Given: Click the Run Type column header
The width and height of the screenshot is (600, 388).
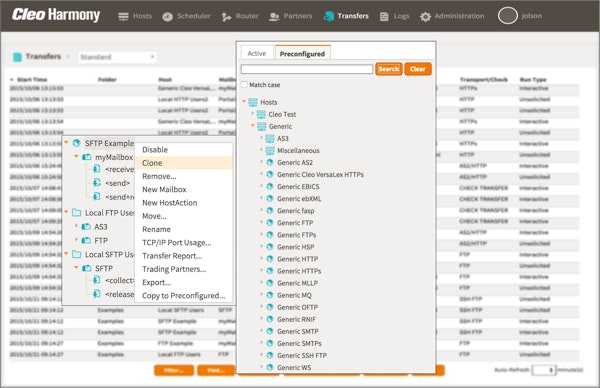Looking at the screenshot, I should click(533, 80).
